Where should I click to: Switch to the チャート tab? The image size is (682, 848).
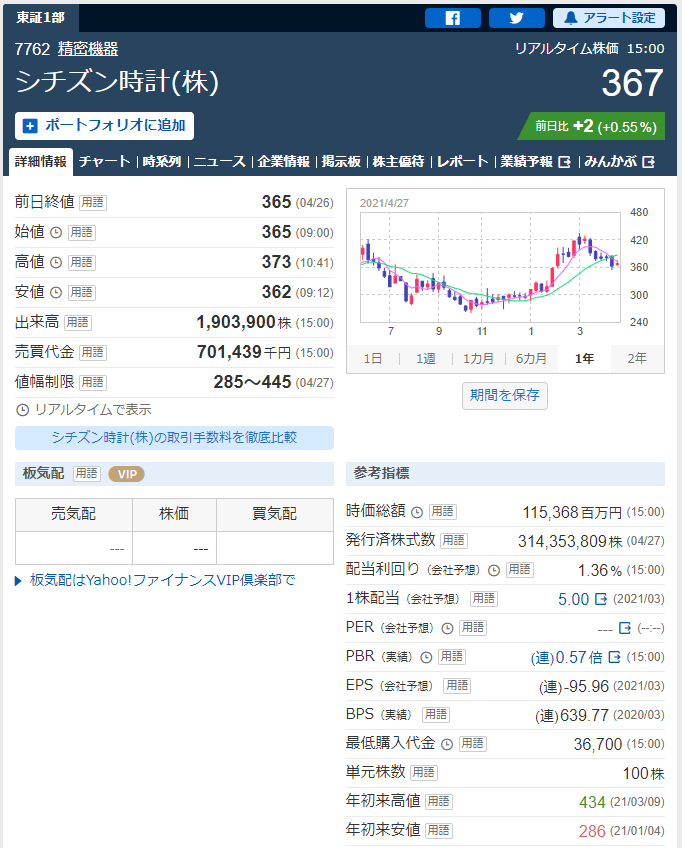click(x=104, y=162)
